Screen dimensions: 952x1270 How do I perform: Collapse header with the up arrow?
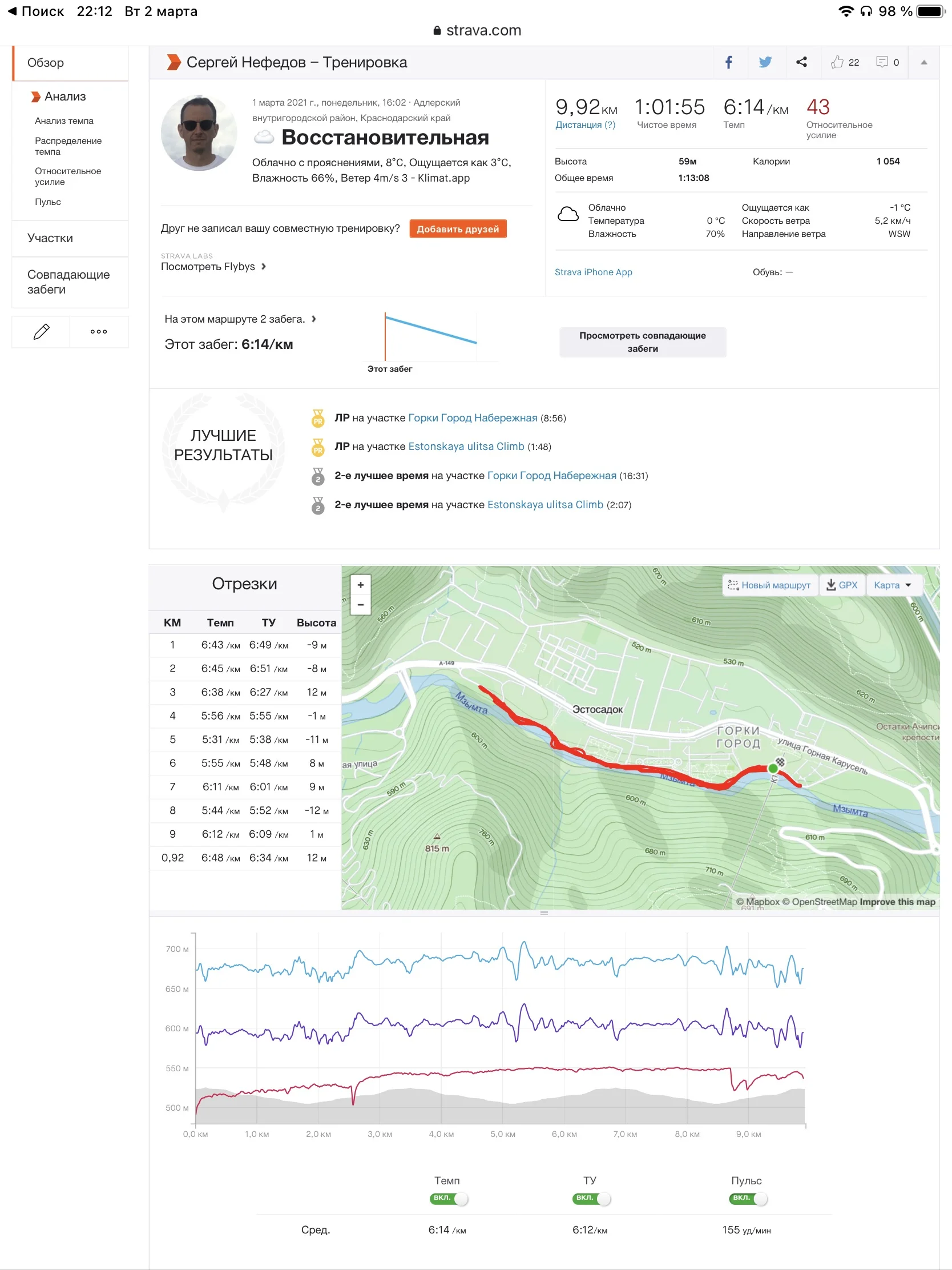click(x=924, y=62)
